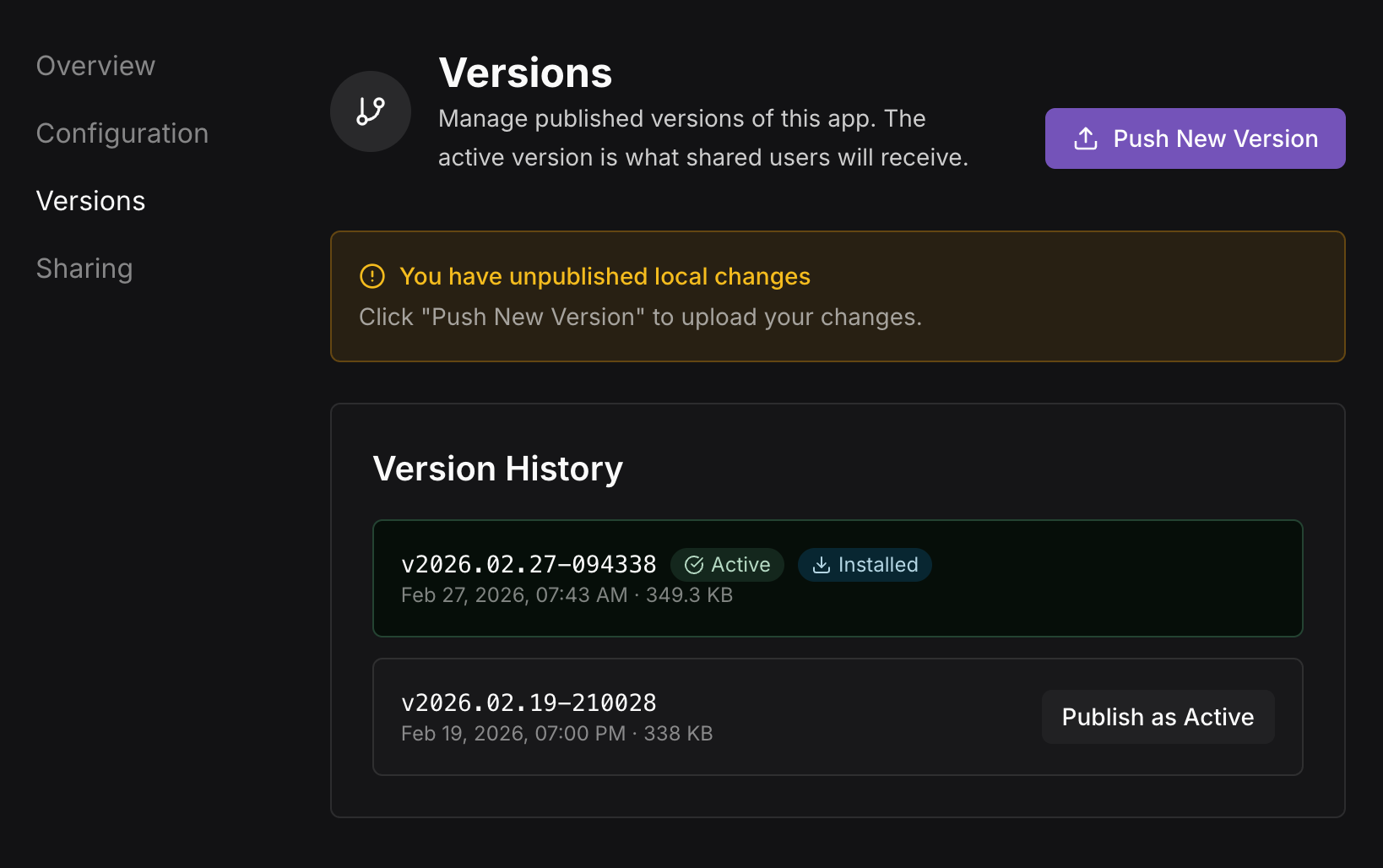Viewport: 1383px width, 868px height.
Task: Click the warning circle icon in the banner
Action: click(x=372, y=276)
